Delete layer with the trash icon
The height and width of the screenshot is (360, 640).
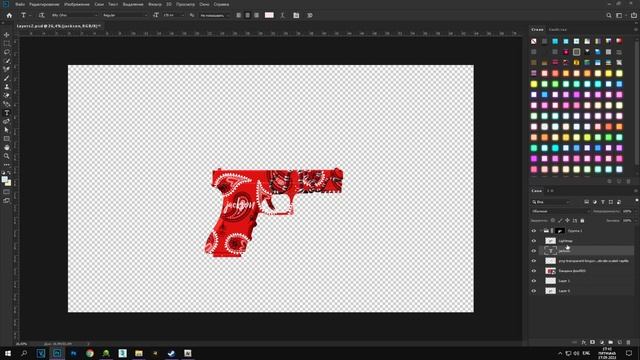tap(629, 342)
